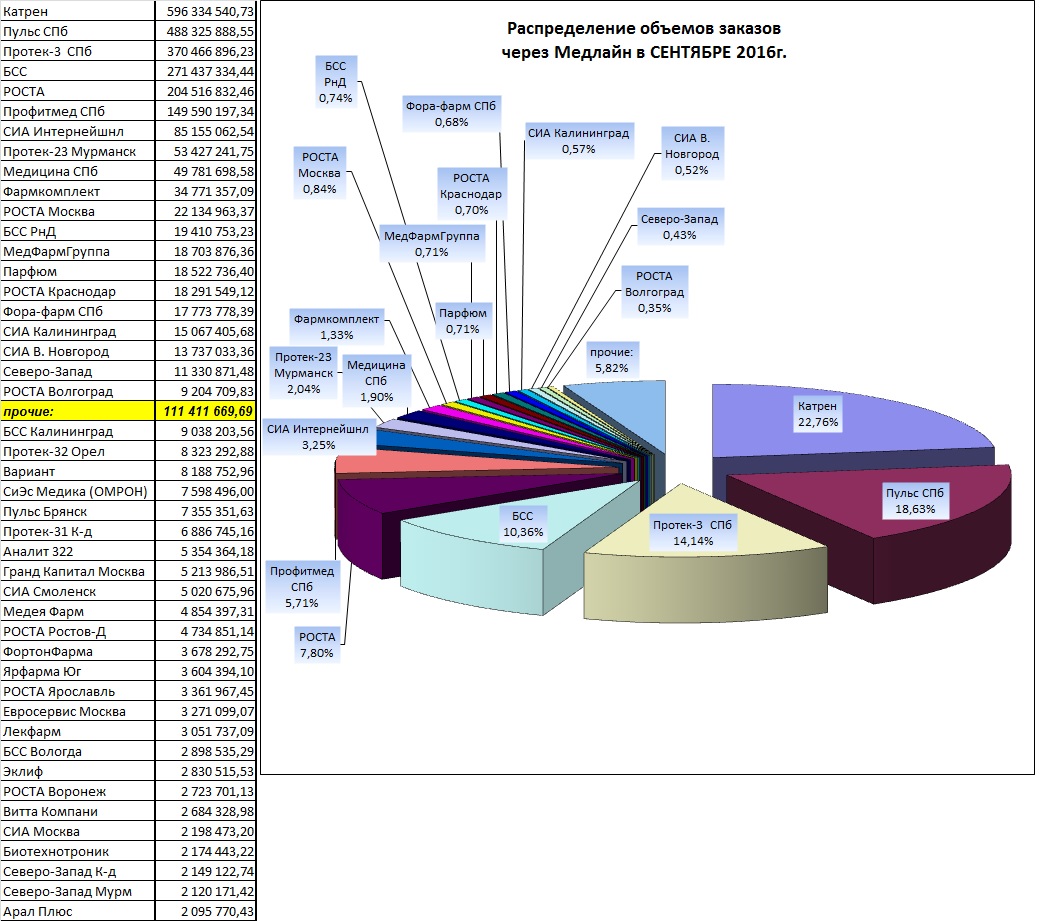Click the Северо-Запад Мурм table cell
The image size is (1041, 921).
pos(78,891)
